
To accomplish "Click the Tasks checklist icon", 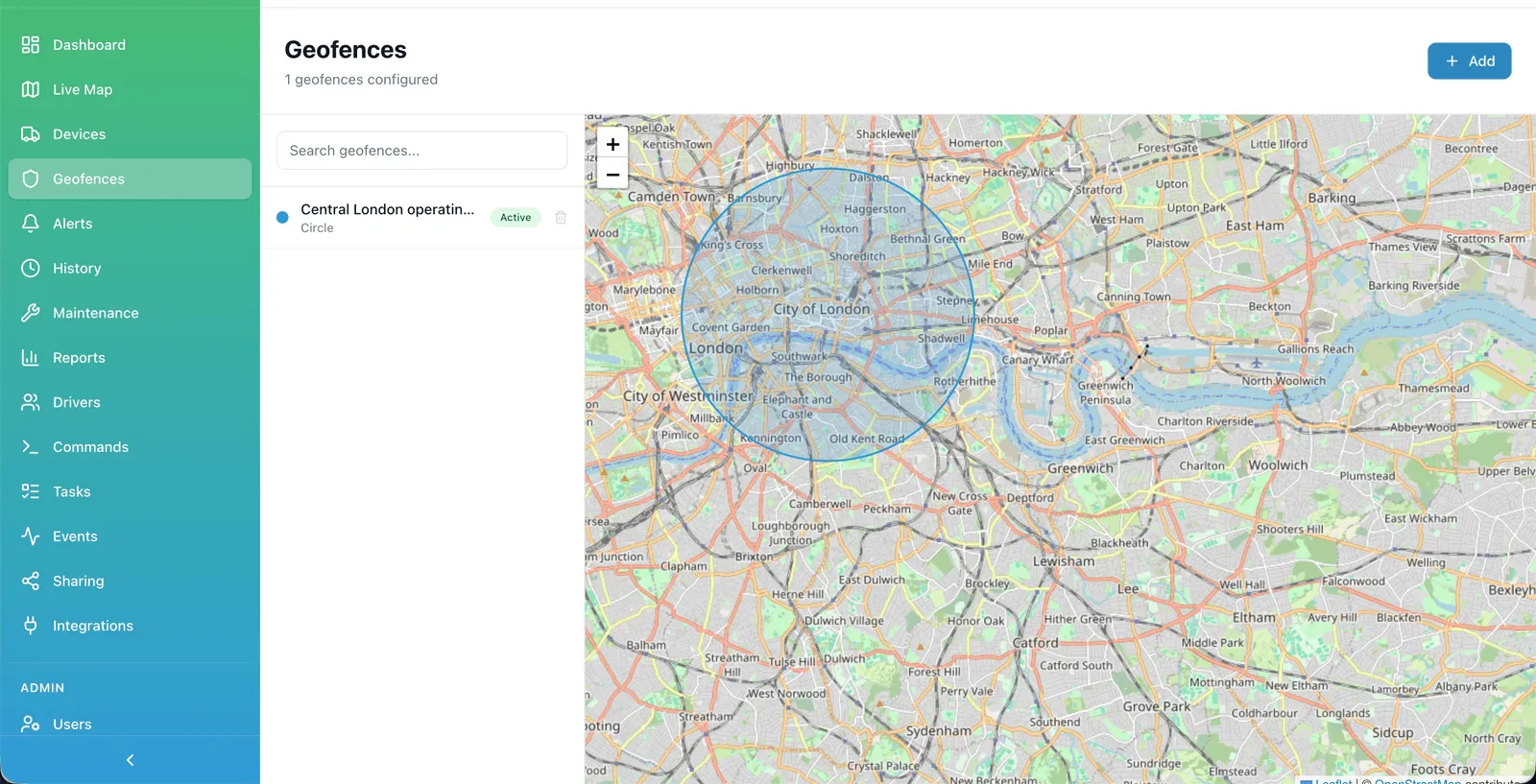I will [31, 491].
